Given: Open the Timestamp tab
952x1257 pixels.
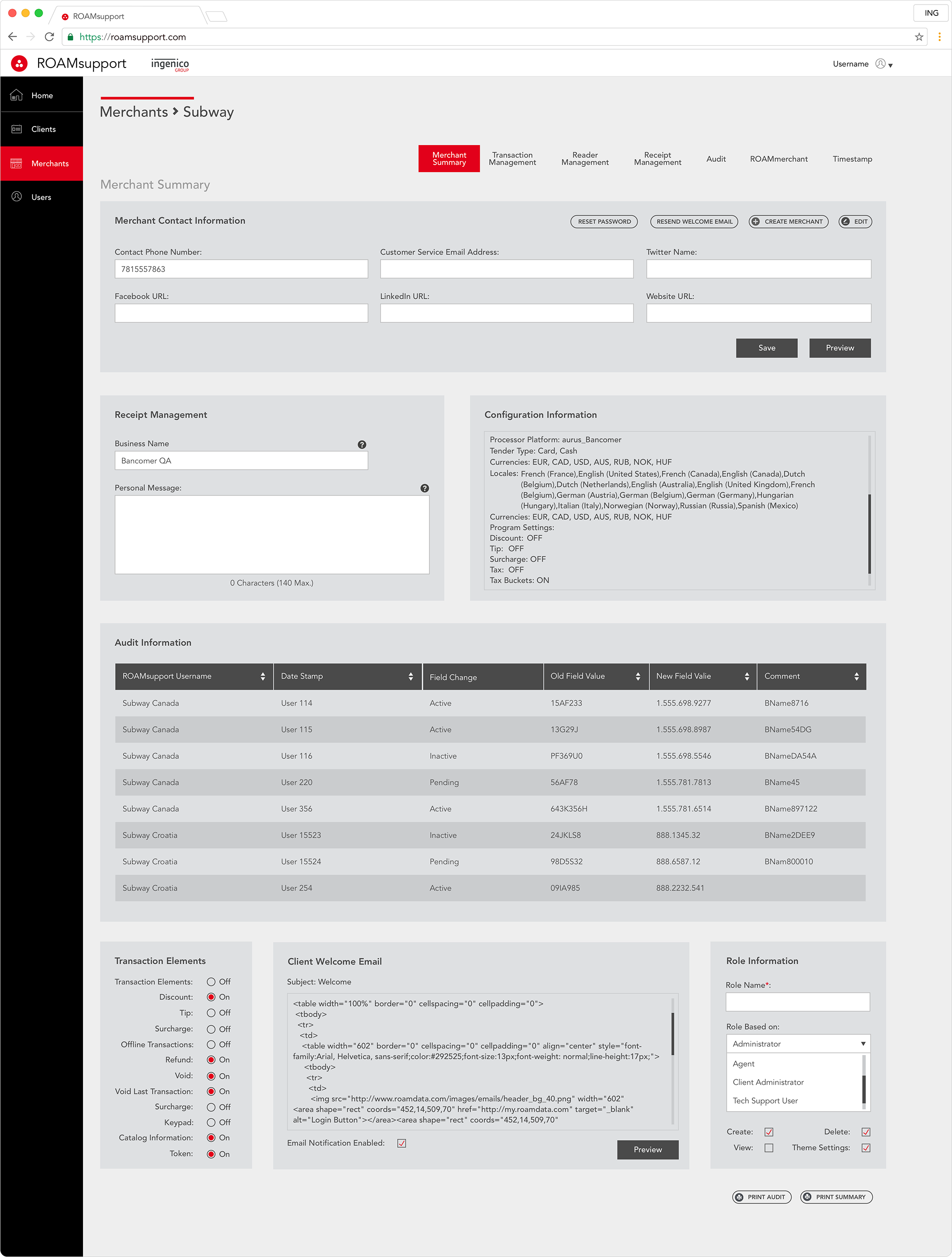Looking at the screenshot, I should 852,159.
